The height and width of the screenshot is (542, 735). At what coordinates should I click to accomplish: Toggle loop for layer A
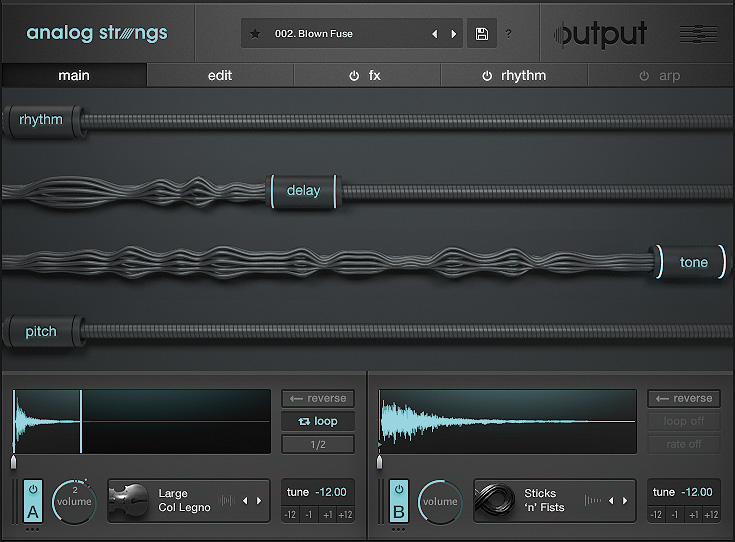318,422
